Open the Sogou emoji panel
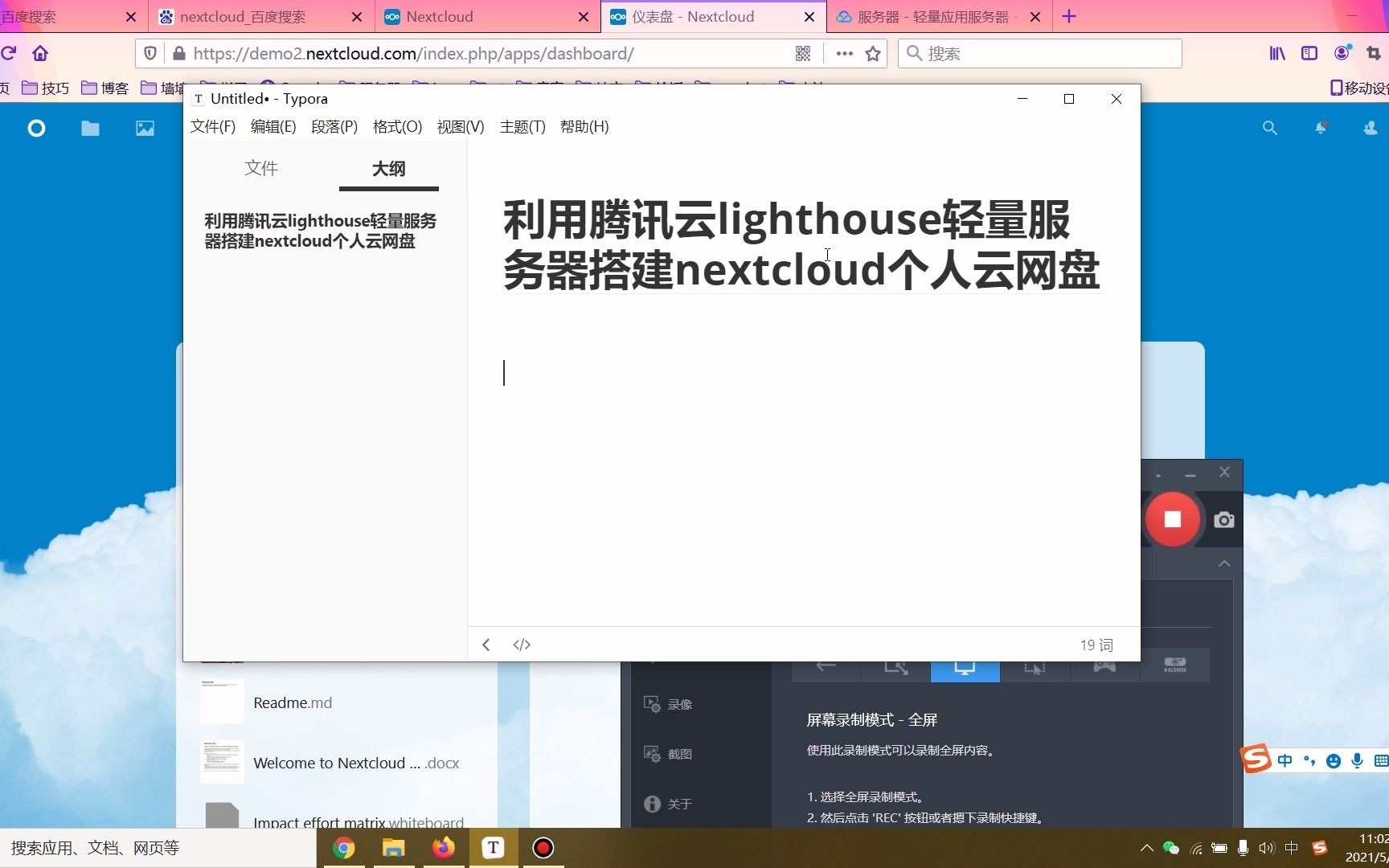Viewport: 1389px width, 868px height. pos(1334,760)
